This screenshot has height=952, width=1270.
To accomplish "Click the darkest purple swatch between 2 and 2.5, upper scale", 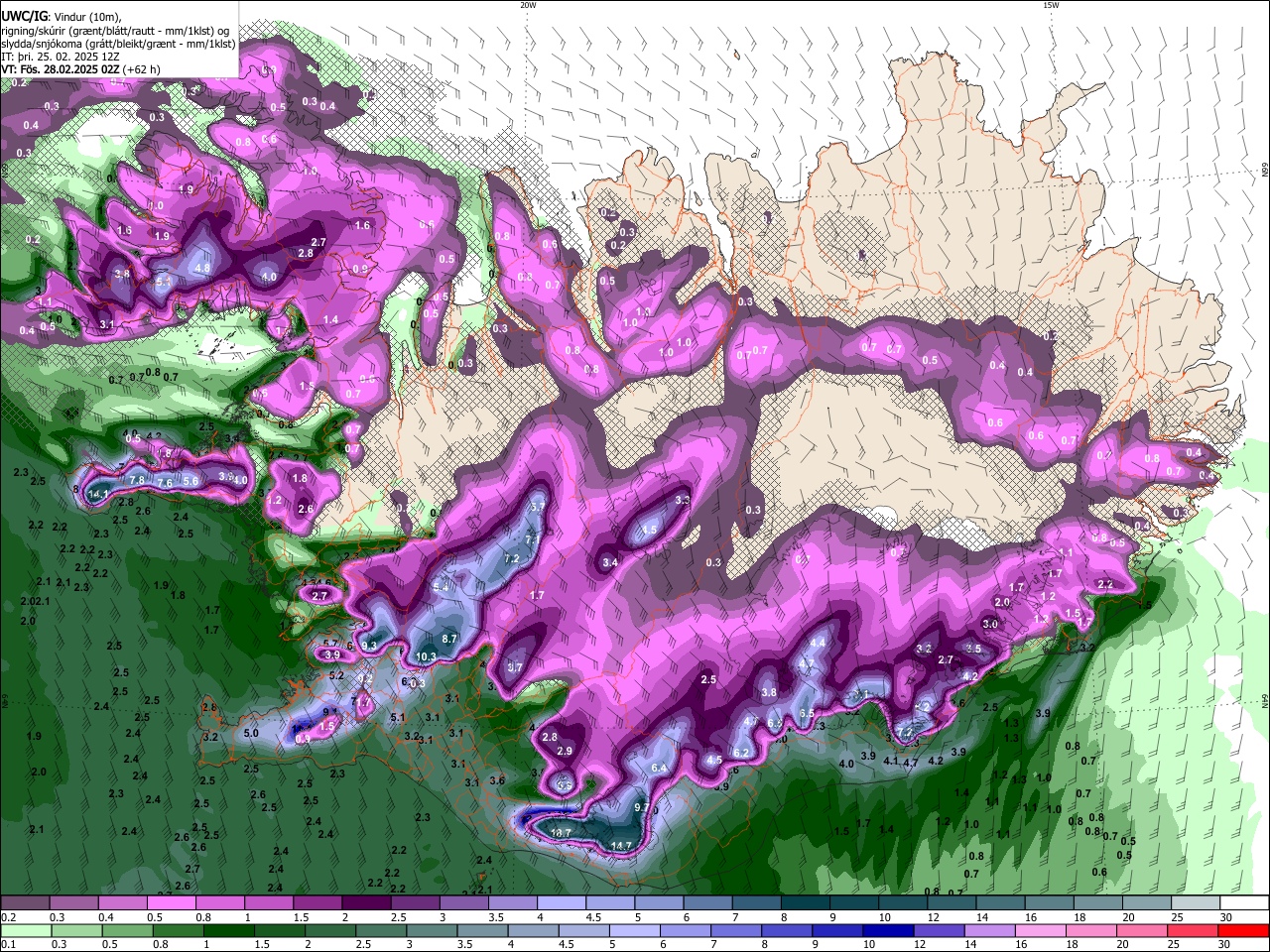I will pyautogui.click(x=366, y=903).
